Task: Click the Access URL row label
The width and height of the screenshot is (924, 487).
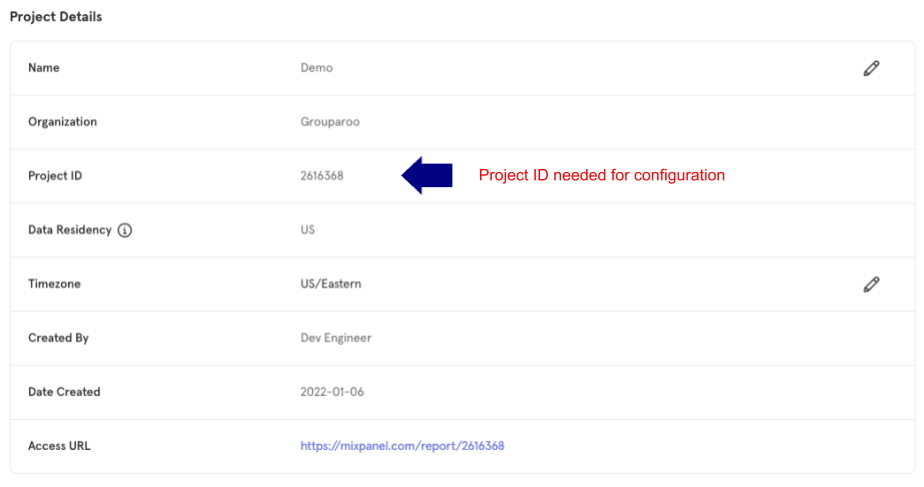Action: point(59,446)
